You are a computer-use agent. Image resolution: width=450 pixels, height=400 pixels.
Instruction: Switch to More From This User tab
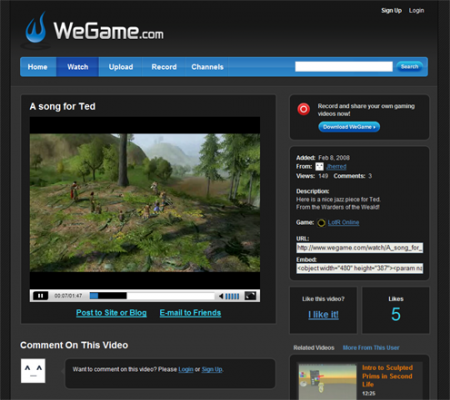371,348
